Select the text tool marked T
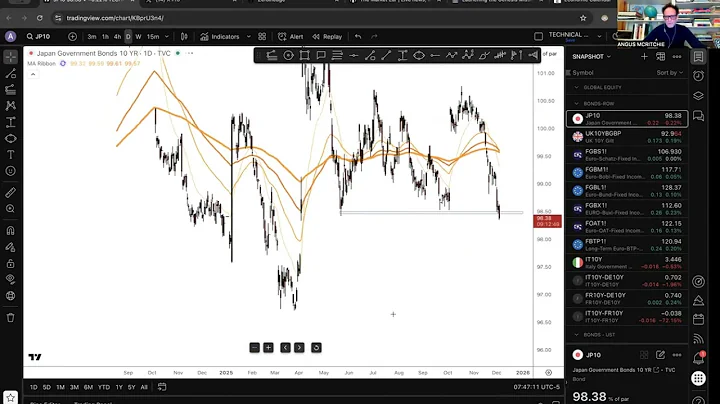The image size is (720, 404). coord(11,155)
